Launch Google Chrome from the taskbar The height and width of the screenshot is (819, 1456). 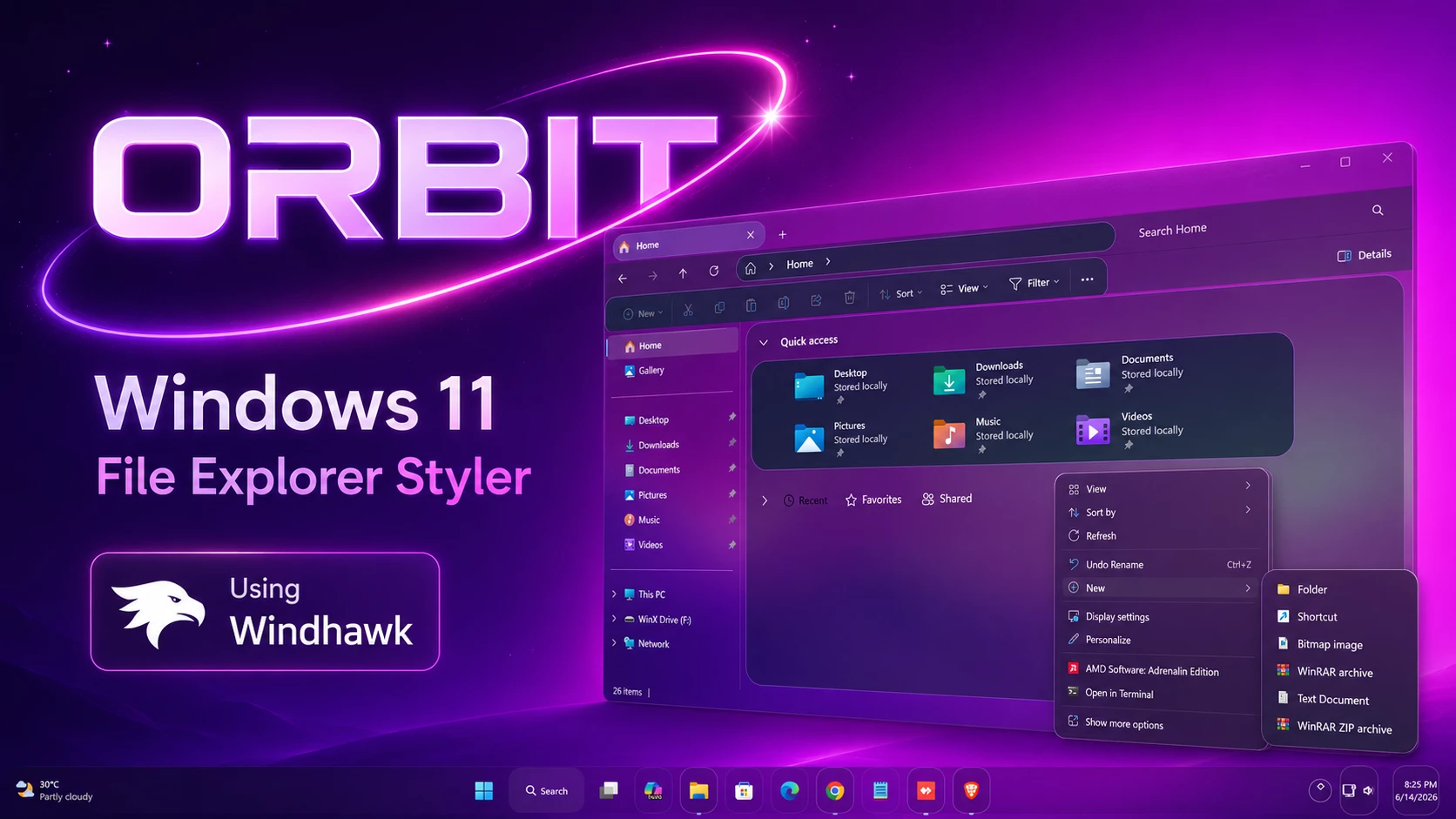835,790
